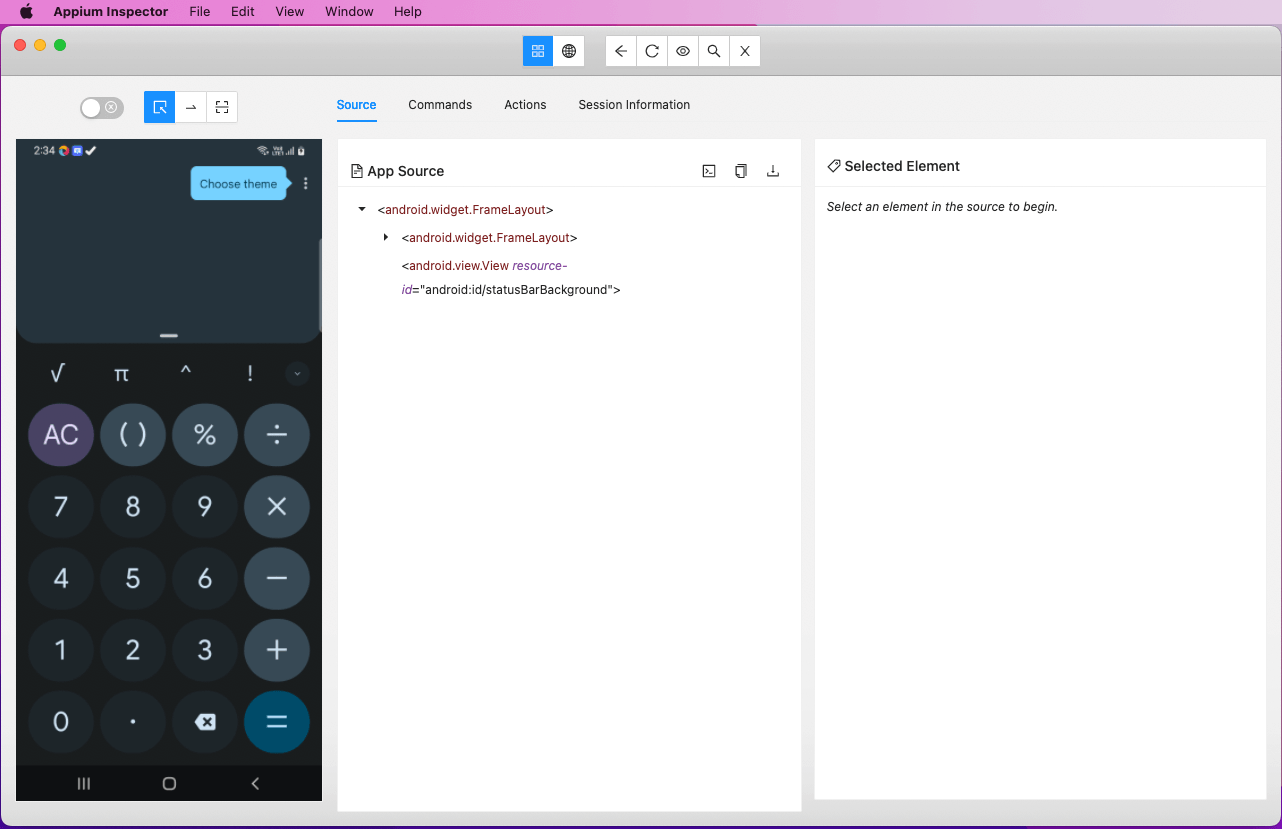Quit session with the X icon
Image resolution: width=1282 pixels, height=829 pixels.
coord(745,51)
